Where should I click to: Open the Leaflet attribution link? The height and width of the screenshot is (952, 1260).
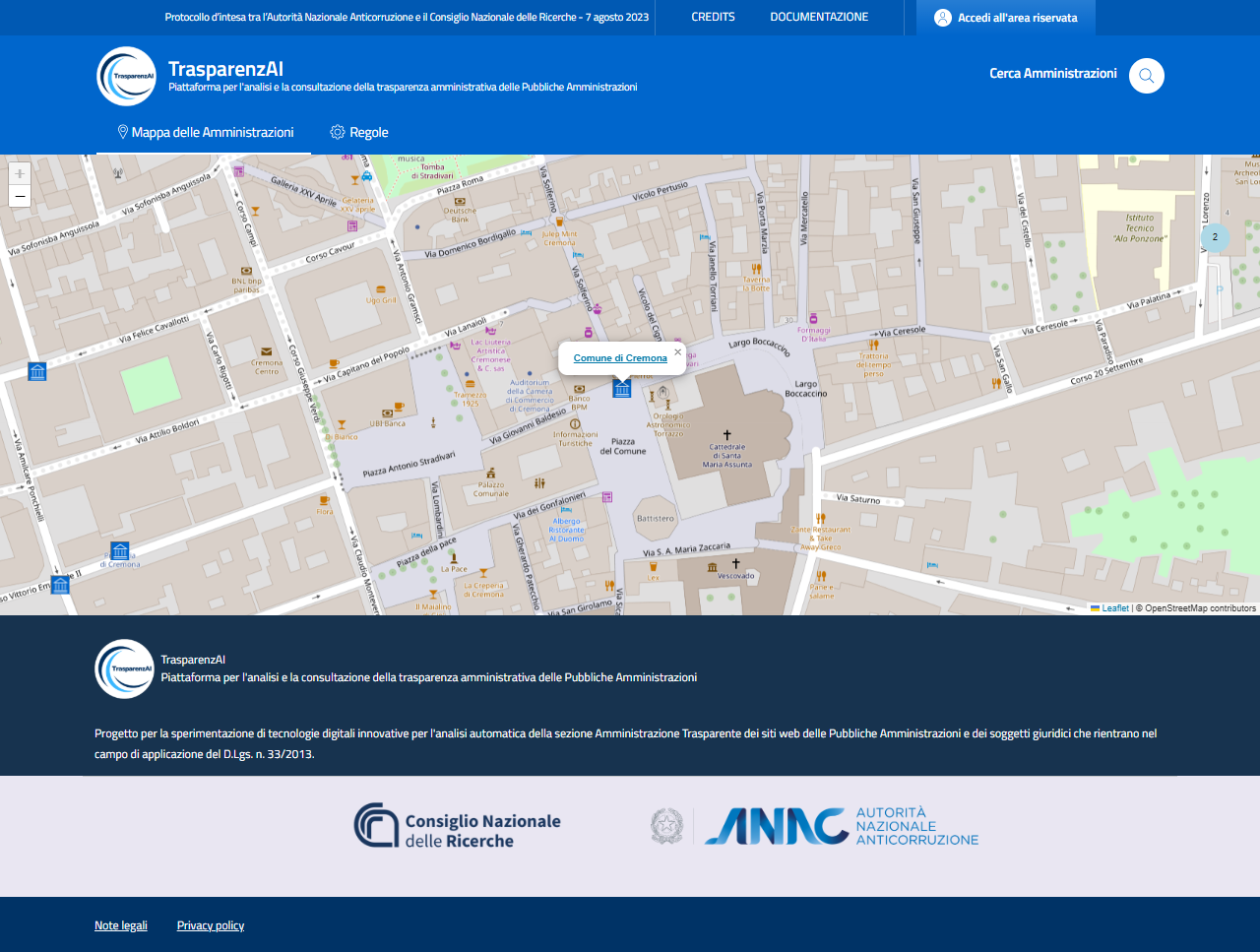point(1109,608)
